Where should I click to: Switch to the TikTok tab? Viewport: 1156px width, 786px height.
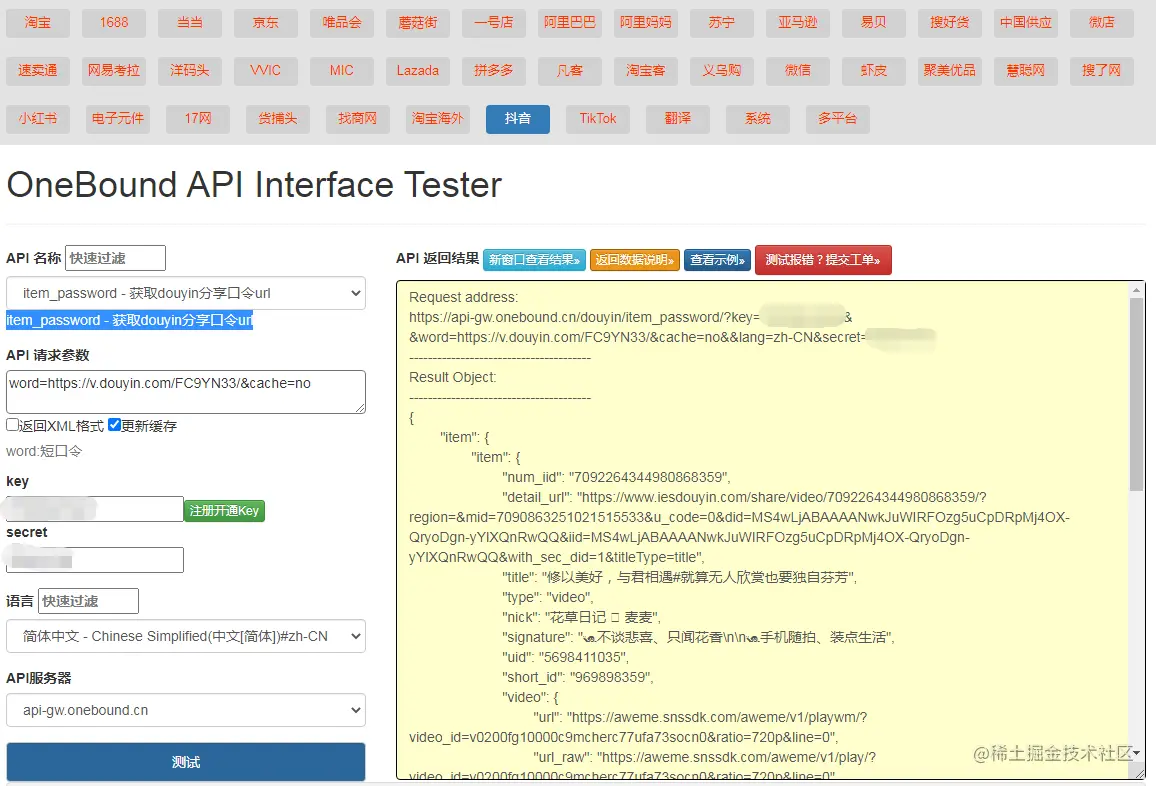(598, 119)
